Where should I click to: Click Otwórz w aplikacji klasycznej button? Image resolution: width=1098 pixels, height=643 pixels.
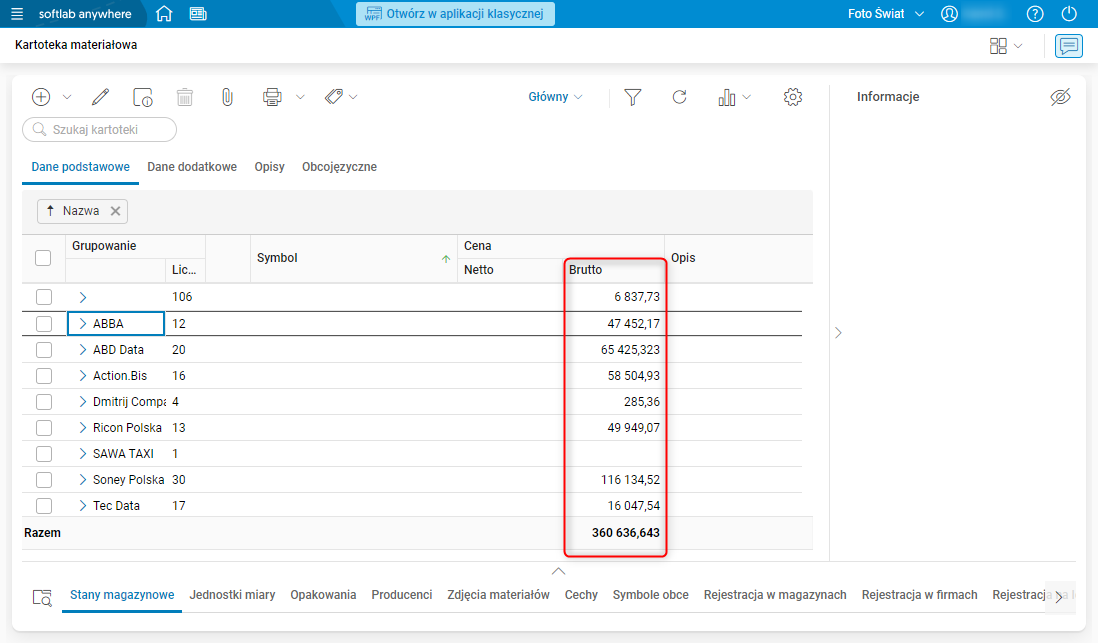click(x=455, y=14)
